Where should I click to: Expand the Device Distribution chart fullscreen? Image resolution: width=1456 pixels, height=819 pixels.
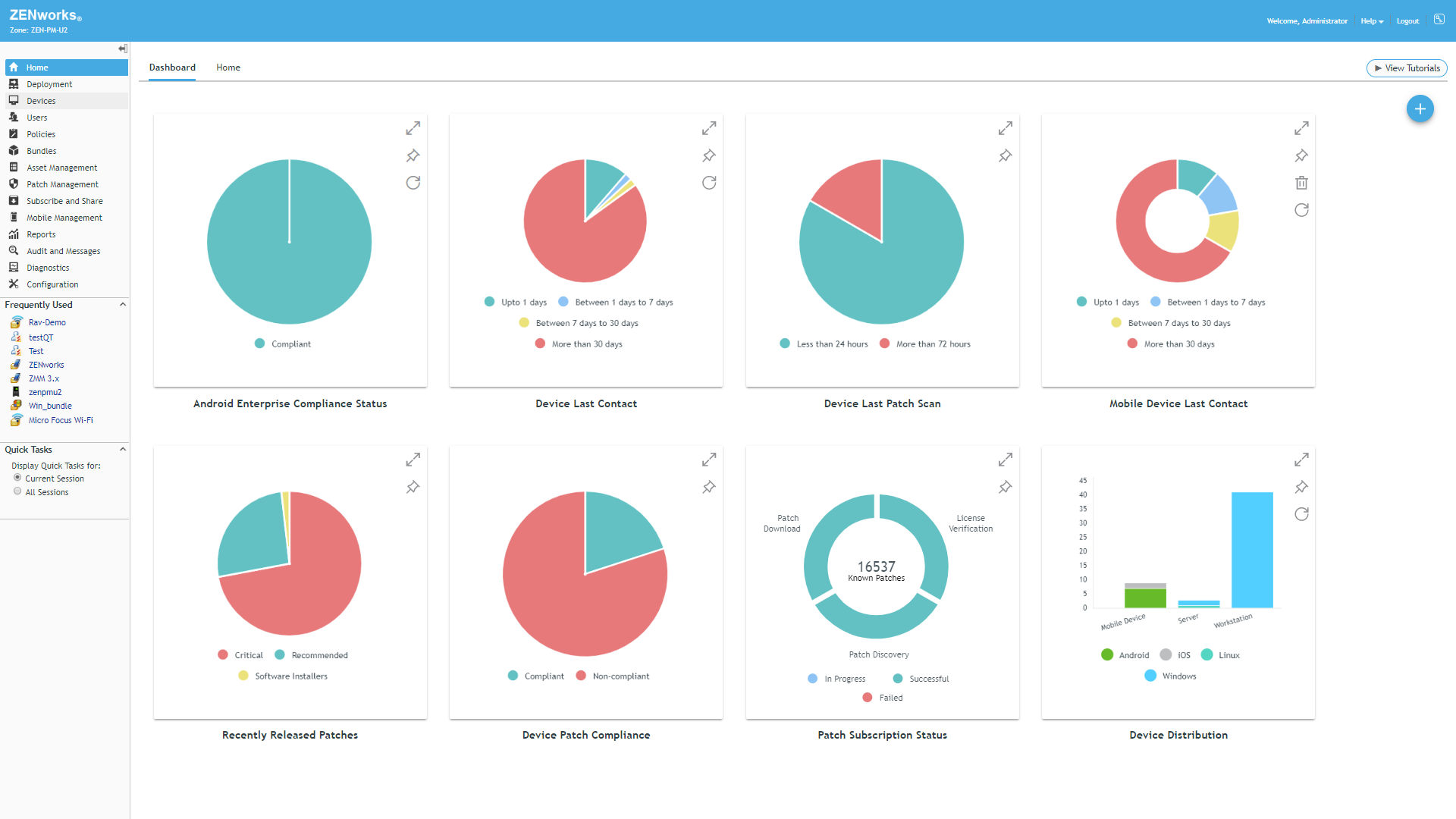1301,459
